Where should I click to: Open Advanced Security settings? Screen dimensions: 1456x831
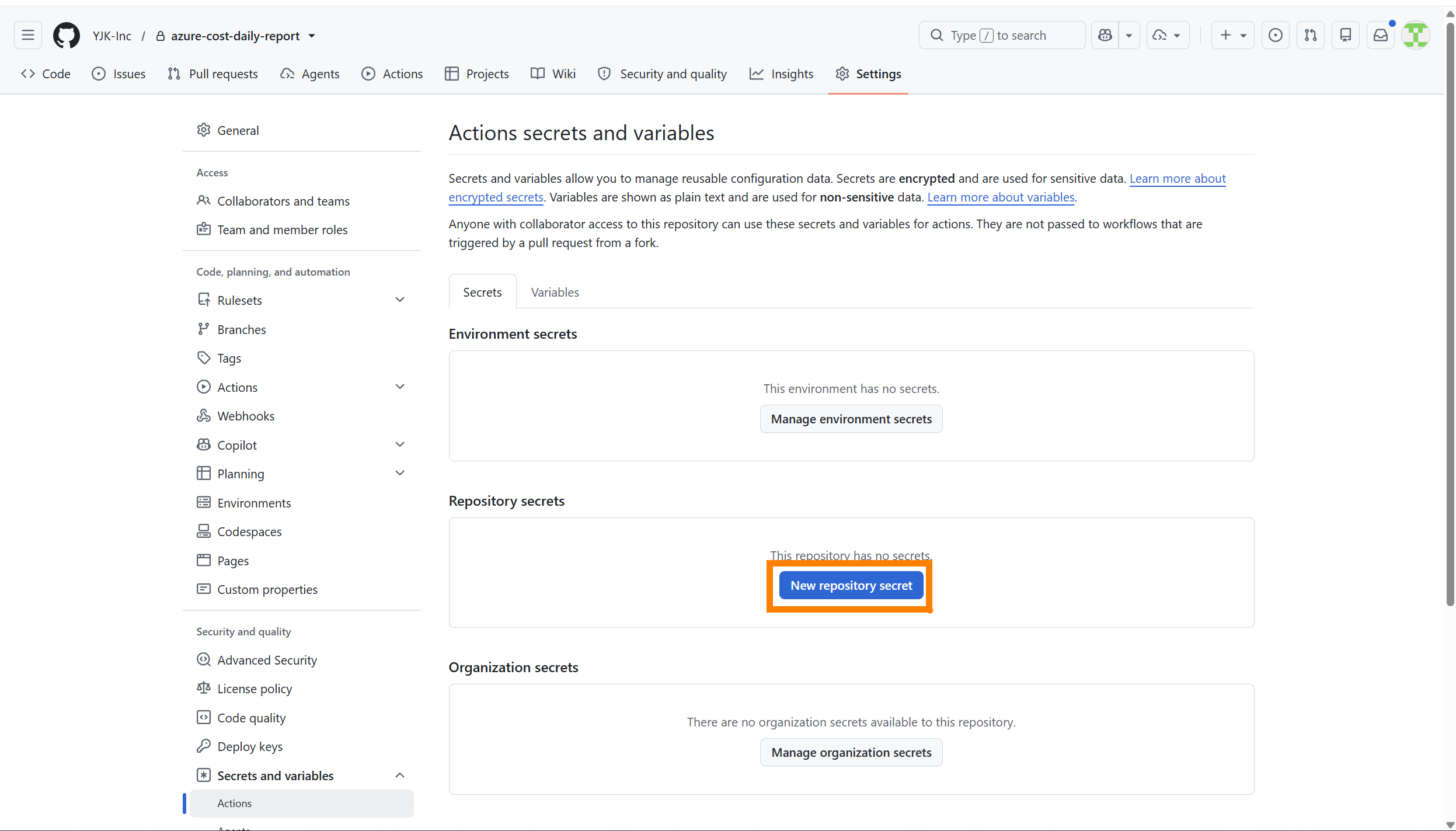click(302, 660)
